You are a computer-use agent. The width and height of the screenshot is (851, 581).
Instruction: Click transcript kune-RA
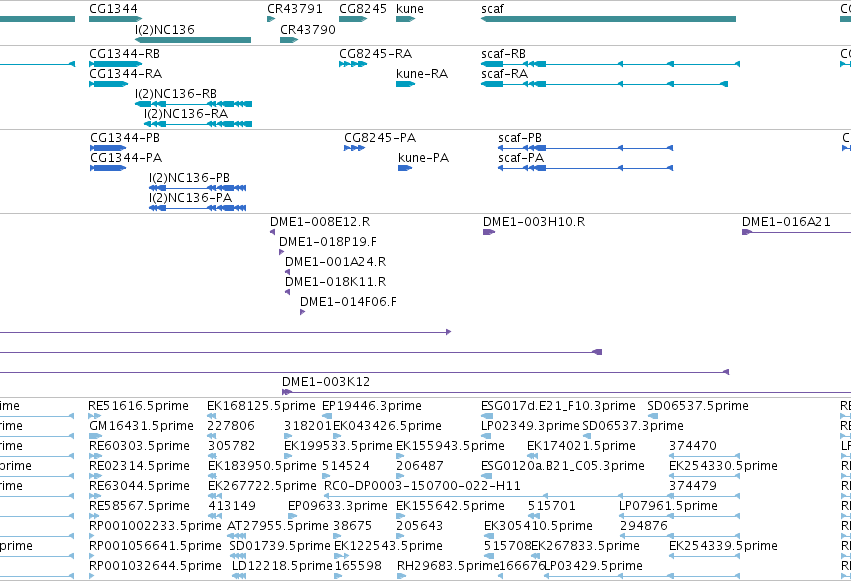pos(405,84)
